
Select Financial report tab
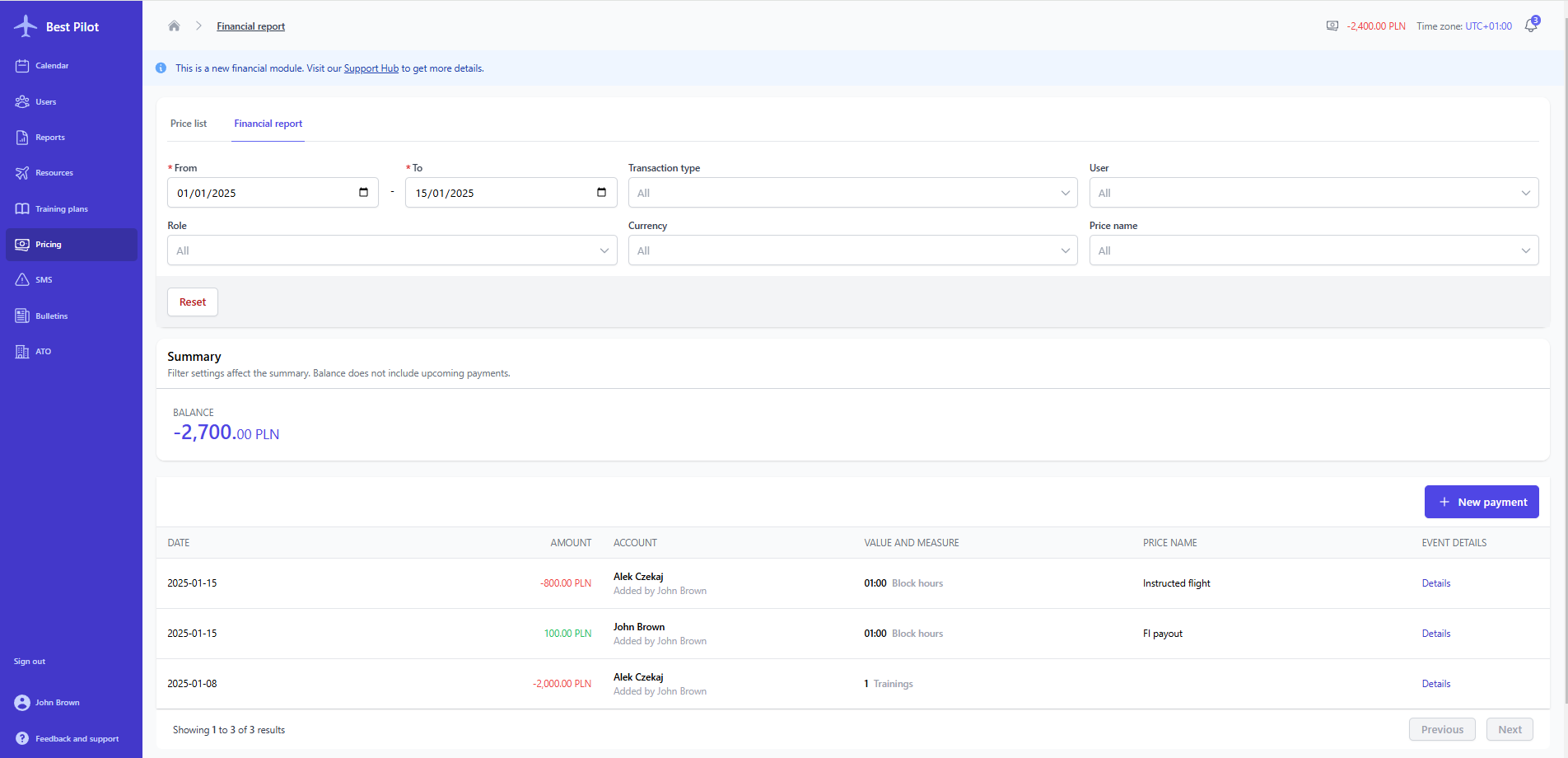point(268,124)
